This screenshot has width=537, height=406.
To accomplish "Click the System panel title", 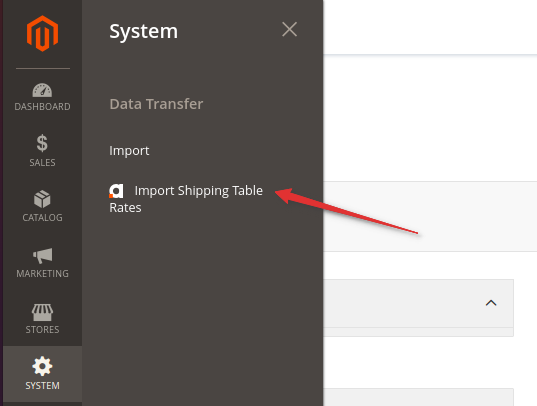I will point(143,32).
